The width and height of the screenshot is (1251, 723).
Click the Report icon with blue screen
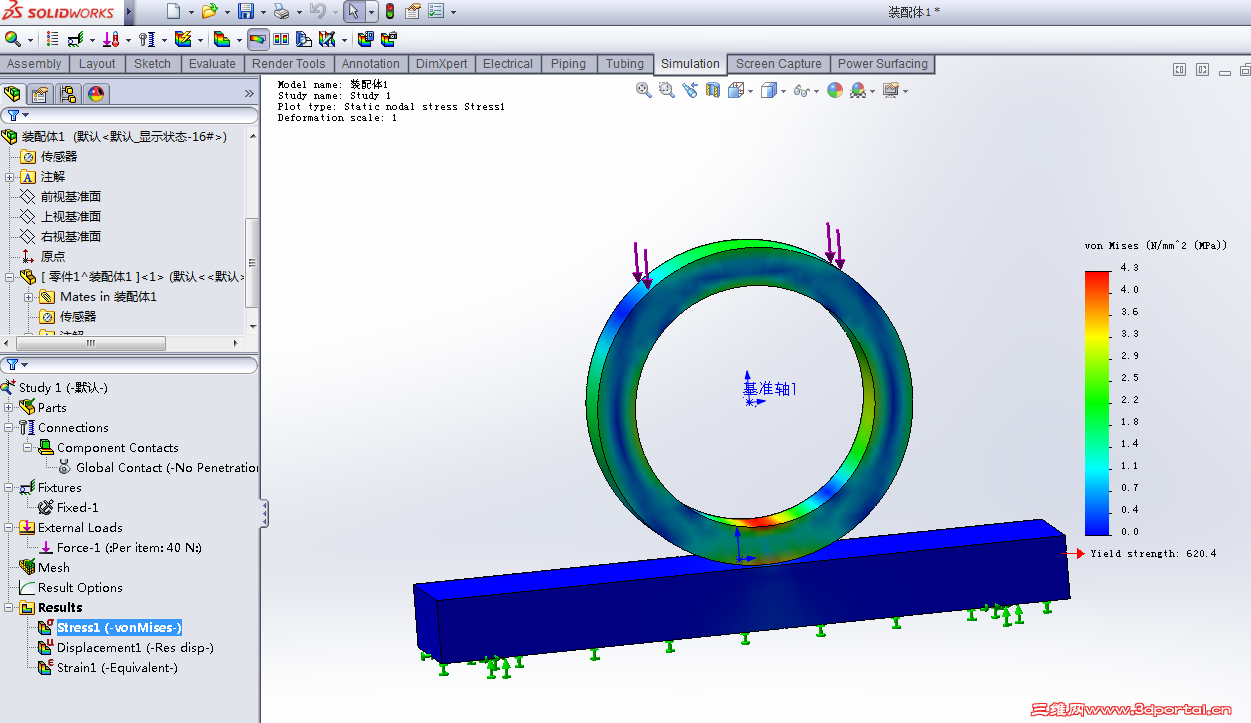tap(365, 39)
